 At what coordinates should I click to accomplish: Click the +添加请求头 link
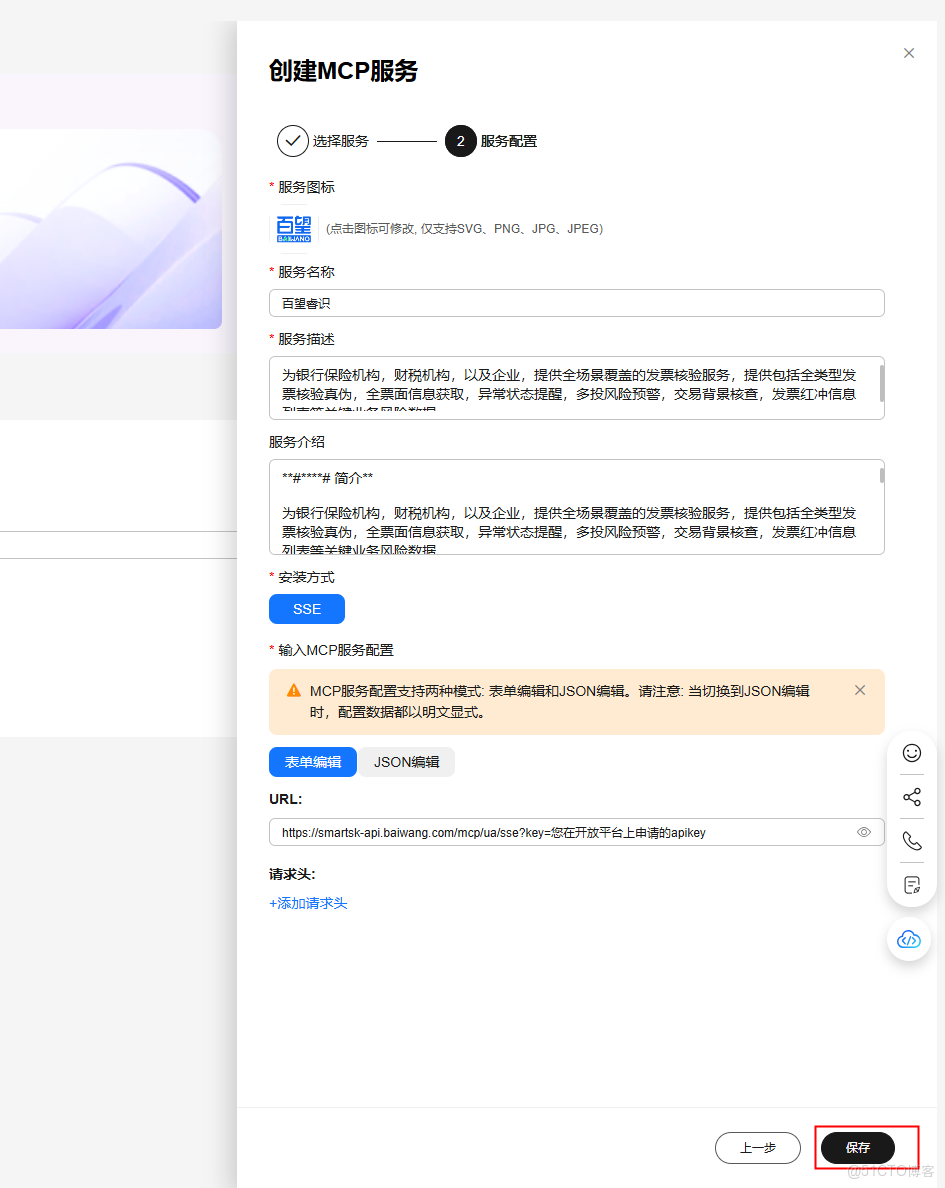[307, 900]
